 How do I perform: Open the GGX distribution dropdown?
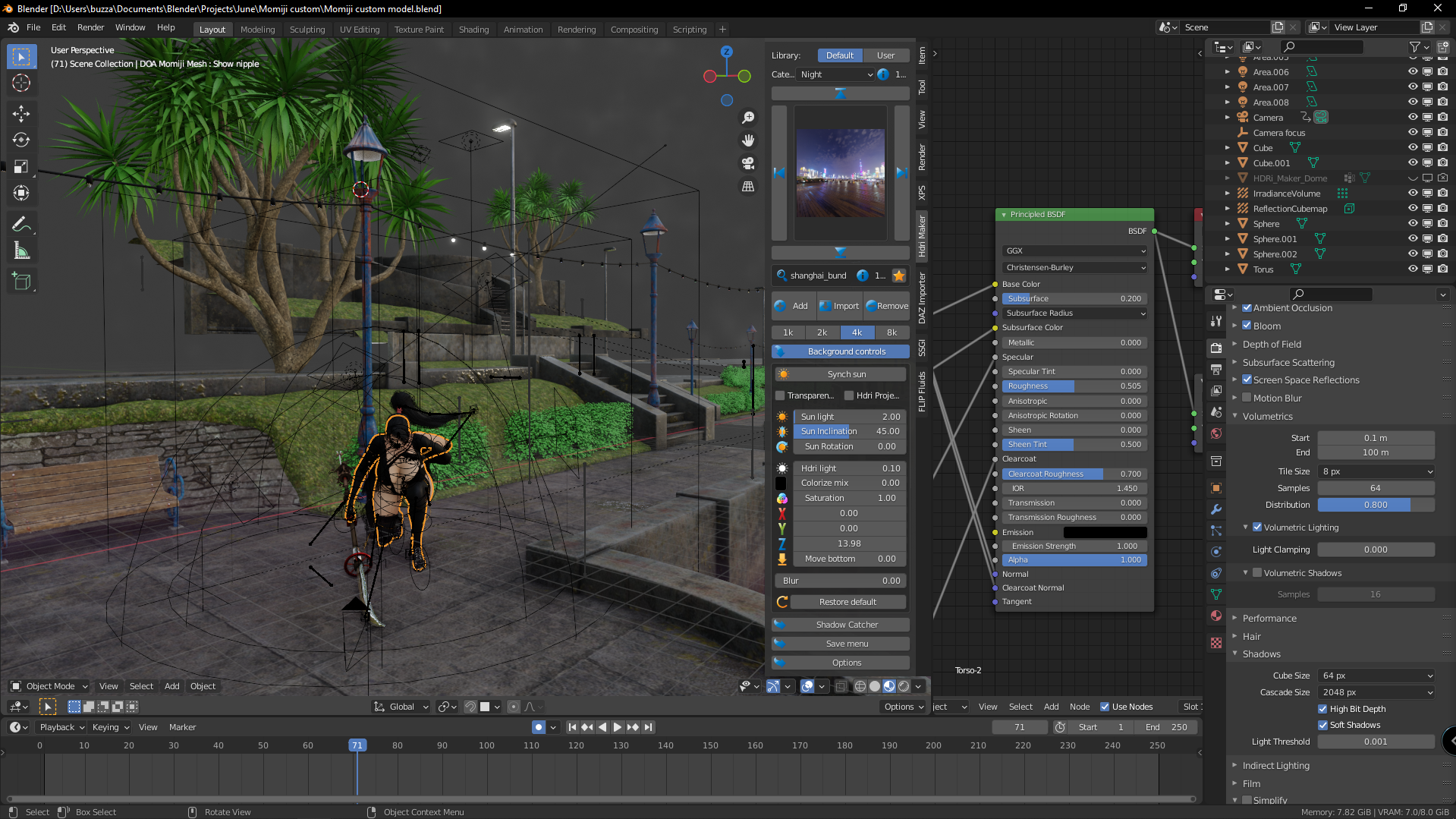(x=1074, y=250)
